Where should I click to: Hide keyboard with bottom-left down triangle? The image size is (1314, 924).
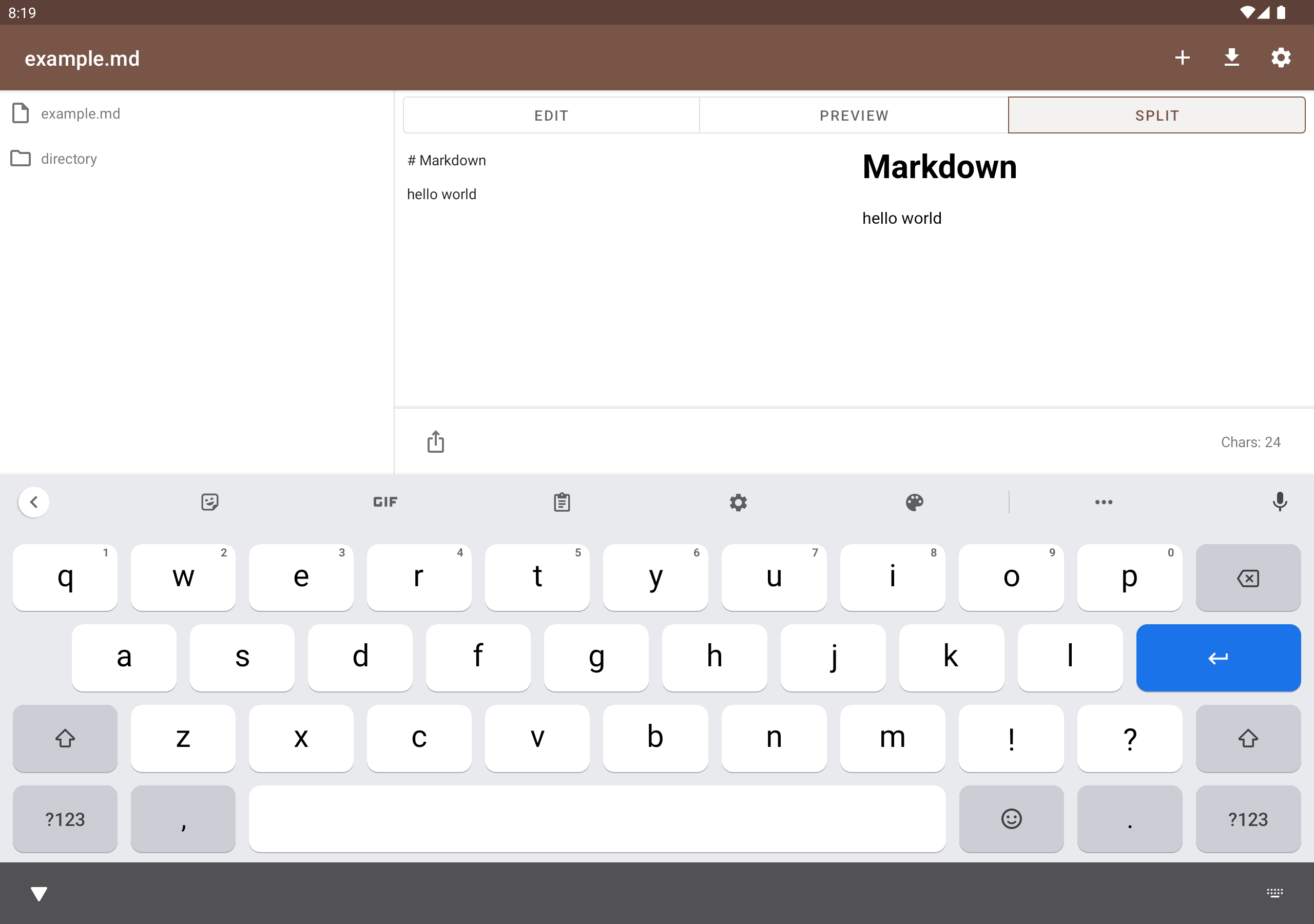[x=39, y=893]
